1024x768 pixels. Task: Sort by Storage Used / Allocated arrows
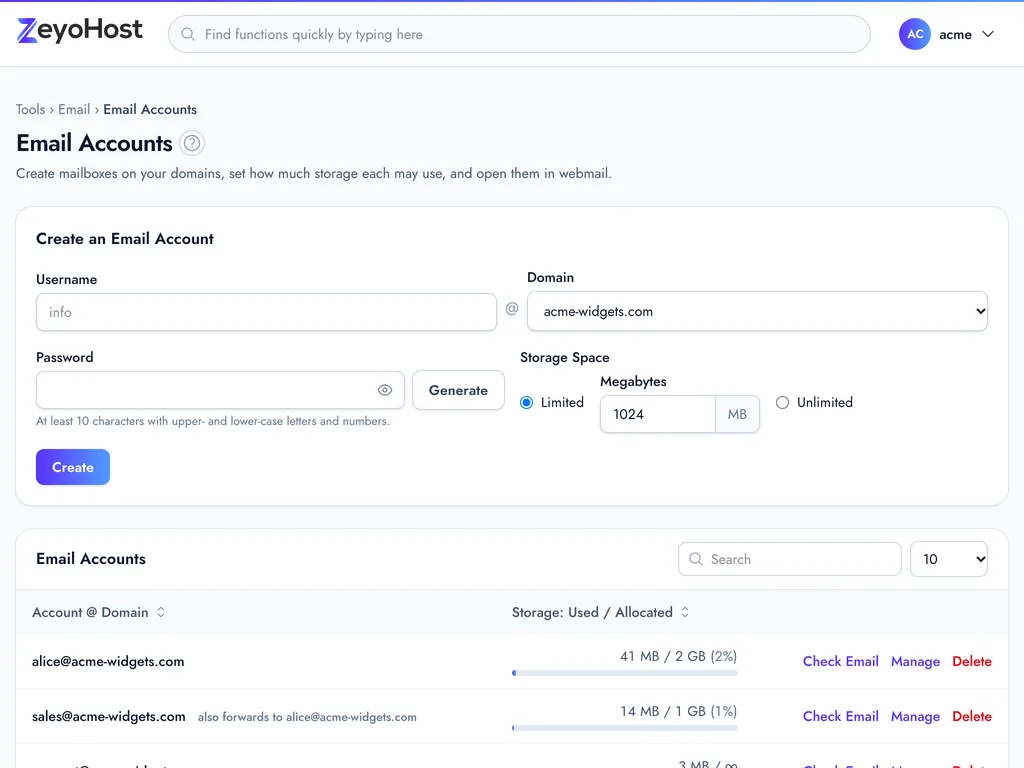[x=684, y=612]
